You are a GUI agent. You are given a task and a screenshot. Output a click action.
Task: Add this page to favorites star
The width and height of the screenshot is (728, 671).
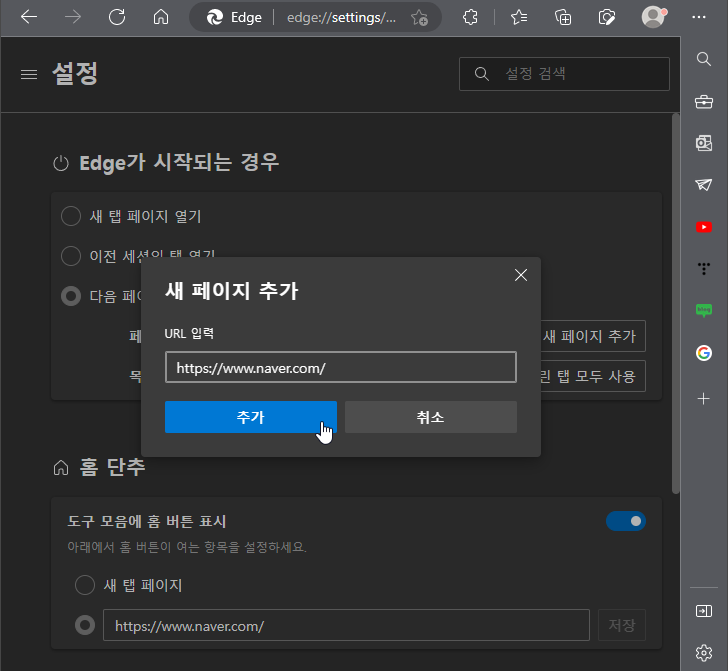click(419, 18)
